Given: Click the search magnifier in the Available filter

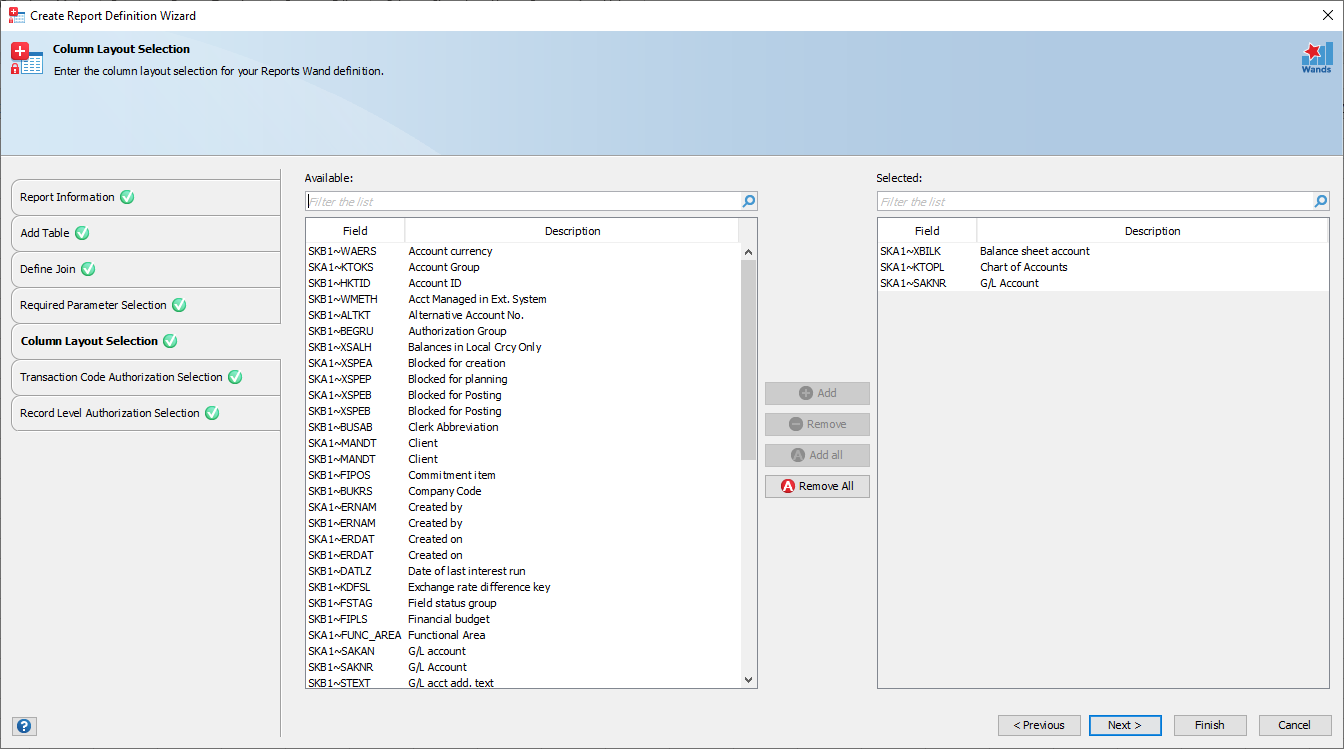Looking at the screenshot, I should 748,201.
